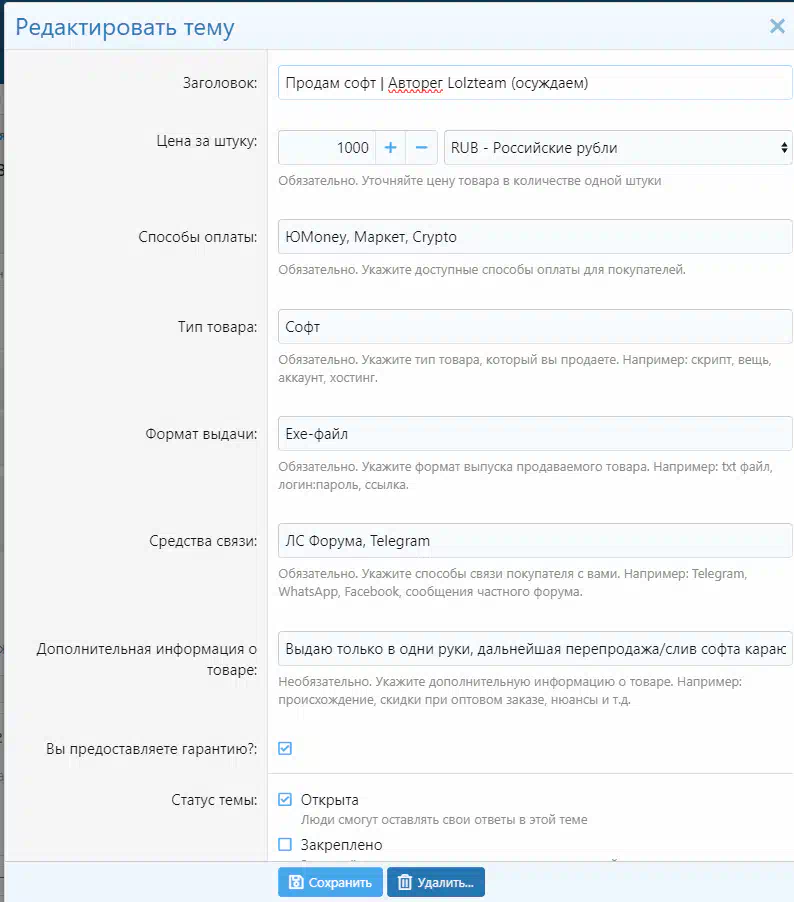
Task: Toggle the guarantee checkbox
Action: click(x=285, y=748)
